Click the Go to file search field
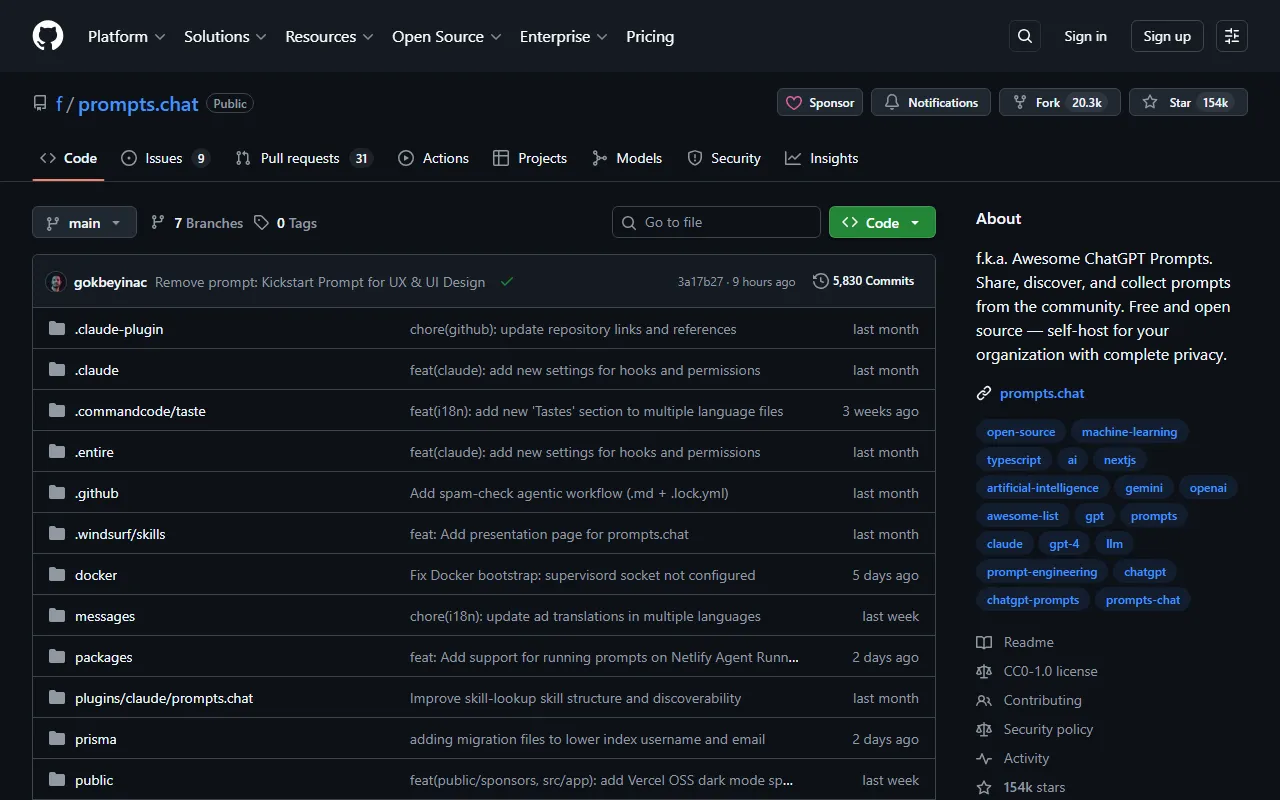Image resolution: width=1280 pixels, height=800 pixels. (716, 222)
